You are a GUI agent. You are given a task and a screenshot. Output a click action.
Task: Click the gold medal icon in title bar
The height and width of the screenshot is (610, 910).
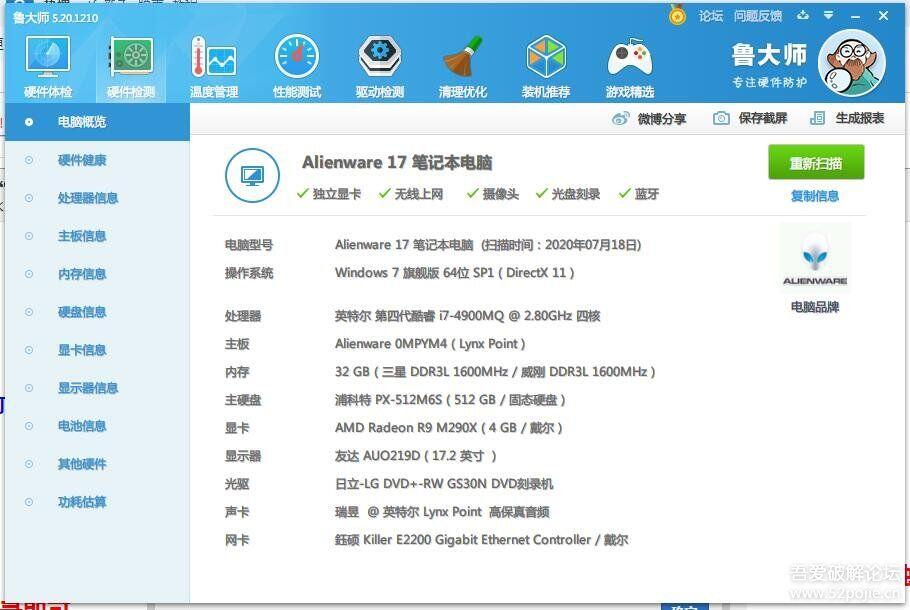tap(678, 16)
